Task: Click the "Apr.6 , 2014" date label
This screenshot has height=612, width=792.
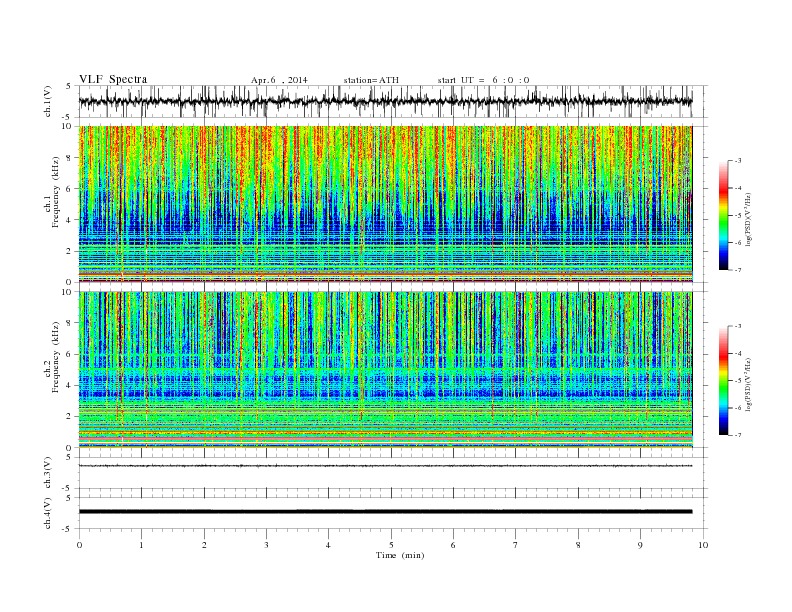Action: [x=279, y=80]
